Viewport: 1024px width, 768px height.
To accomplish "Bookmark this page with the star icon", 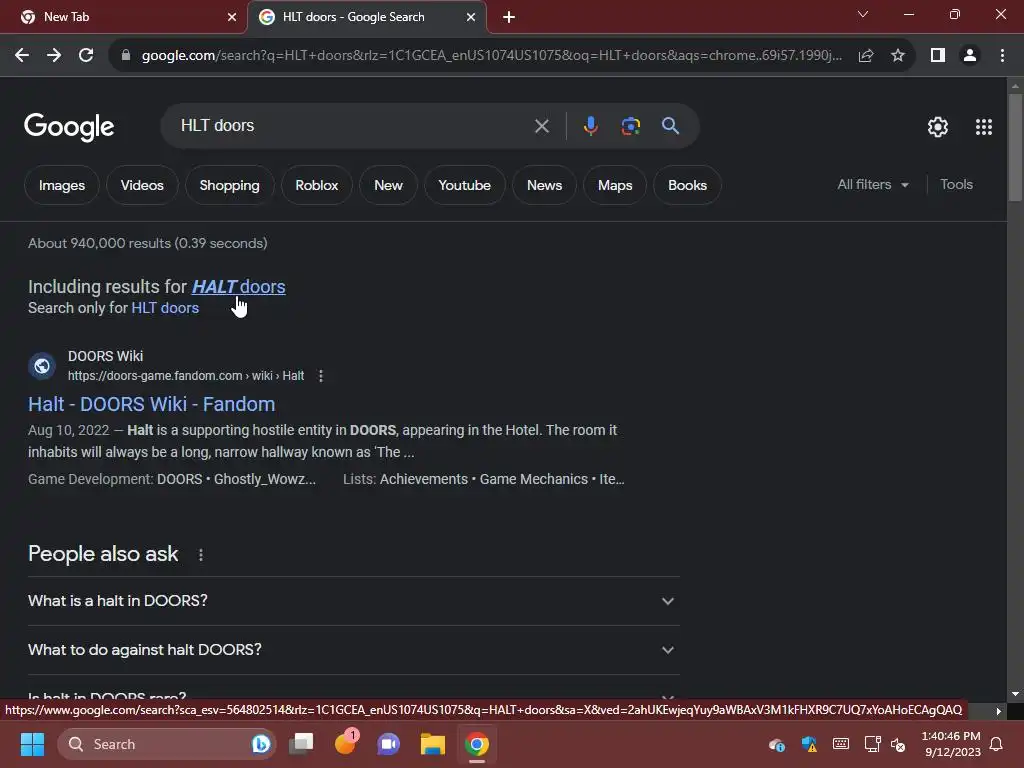I will point(898,56).
